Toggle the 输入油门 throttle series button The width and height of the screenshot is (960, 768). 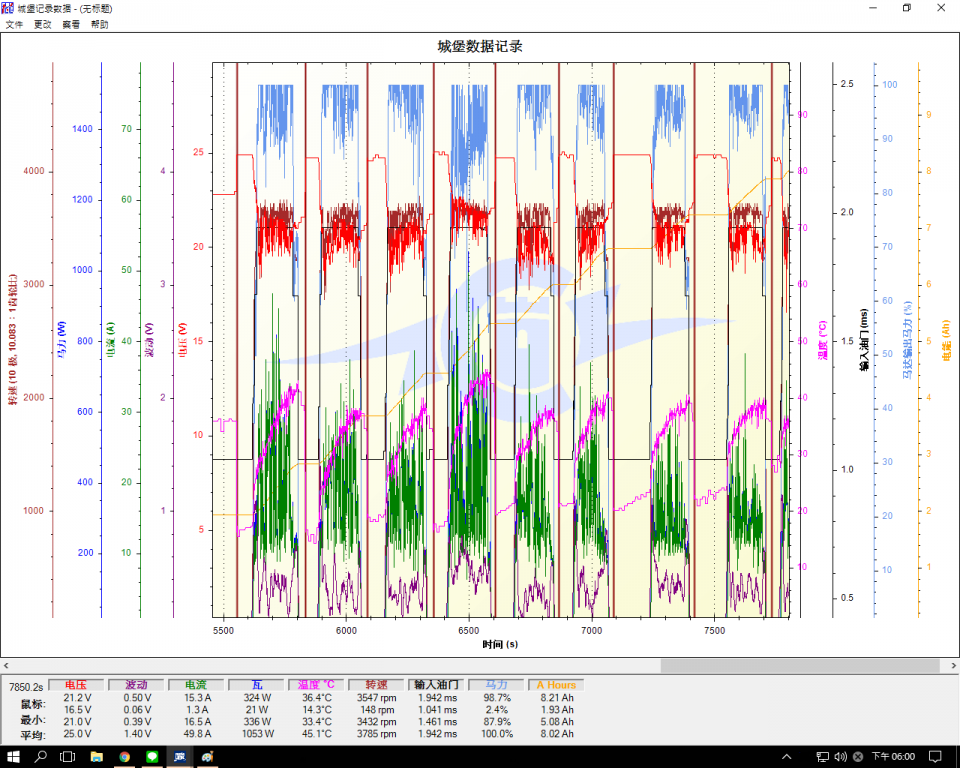(x=436, y=685)
